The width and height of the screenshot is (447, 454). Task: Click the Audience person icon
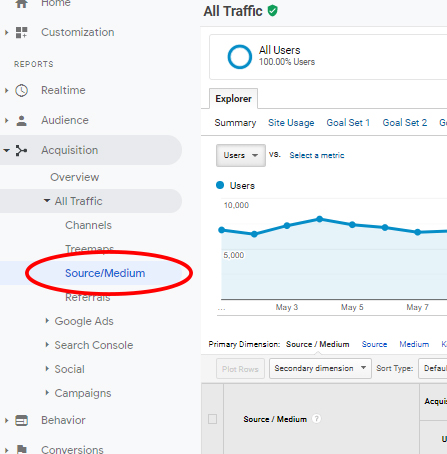click(x=22, y=120)
